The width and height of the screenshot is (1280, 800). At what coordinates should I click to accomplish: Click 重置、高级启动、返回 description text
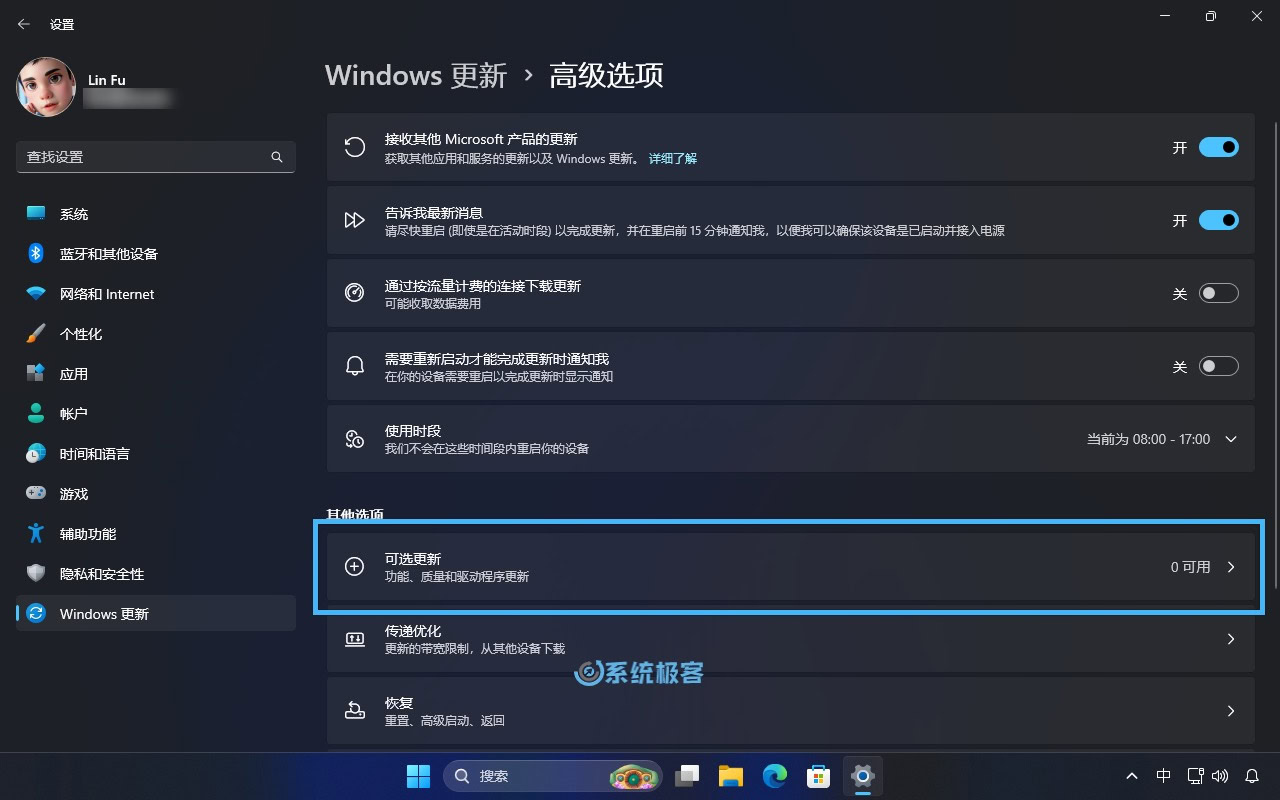445,721
